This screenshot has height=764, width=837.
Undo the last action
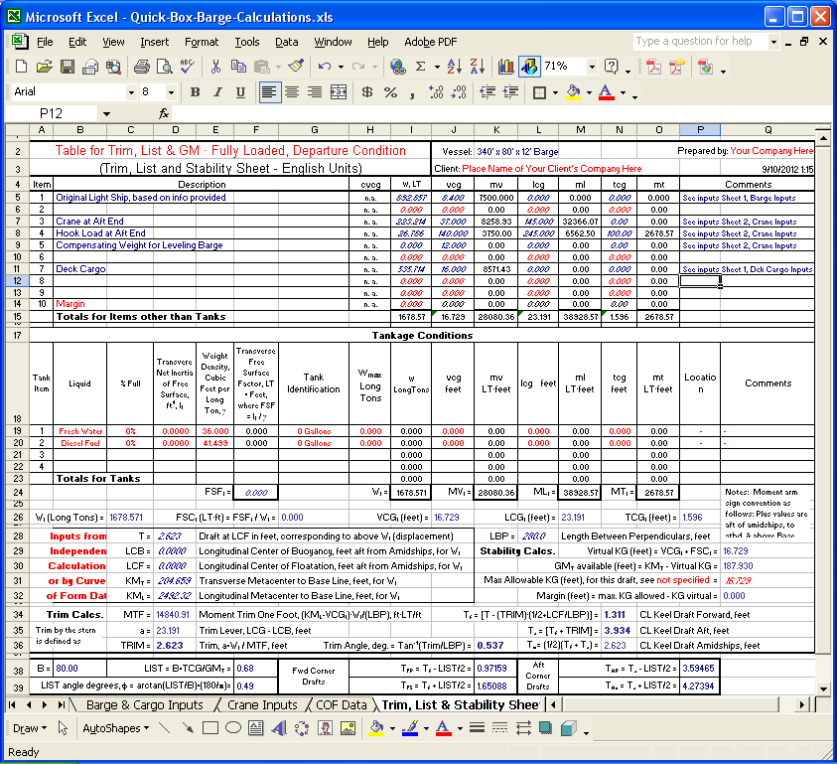(x=324, y=67)
